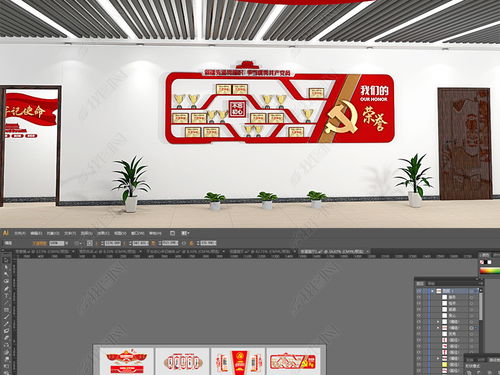Image resolution: width=500 pixels, height=375 pixels.
Task: Open the arrange documents icon in menu bar
Action: pyautogui.click(x=185, y=233)
